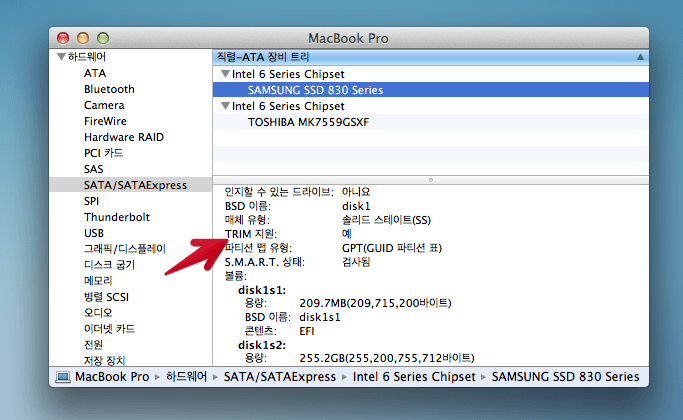Click the green zoom window button
The image size is (683, 420).
(x=103, y=38)
